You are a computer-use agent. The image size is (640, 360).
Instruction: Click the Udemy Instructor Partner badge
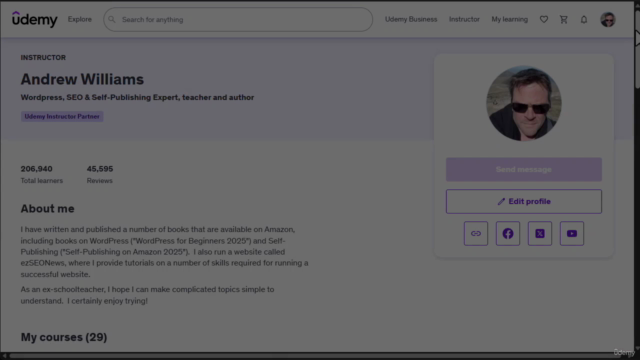[x=62, y=116]
